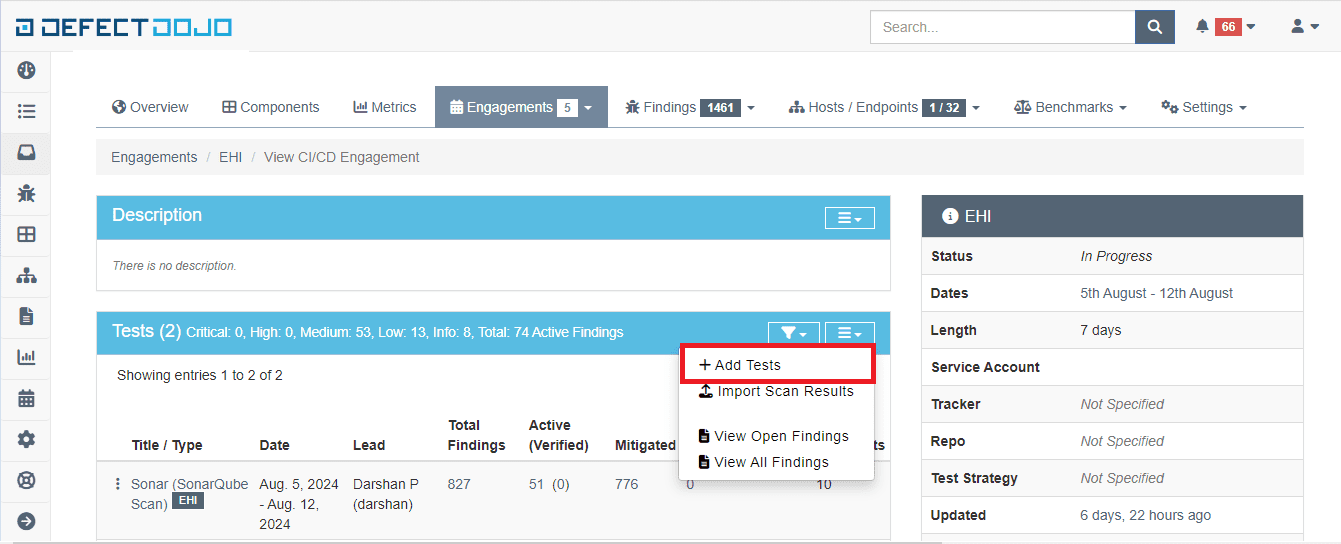Choose Import Scan Results option
Image resolution: width=1341 pixels, height=544 pixels.
pyautogui.click(x=785, y=391)
